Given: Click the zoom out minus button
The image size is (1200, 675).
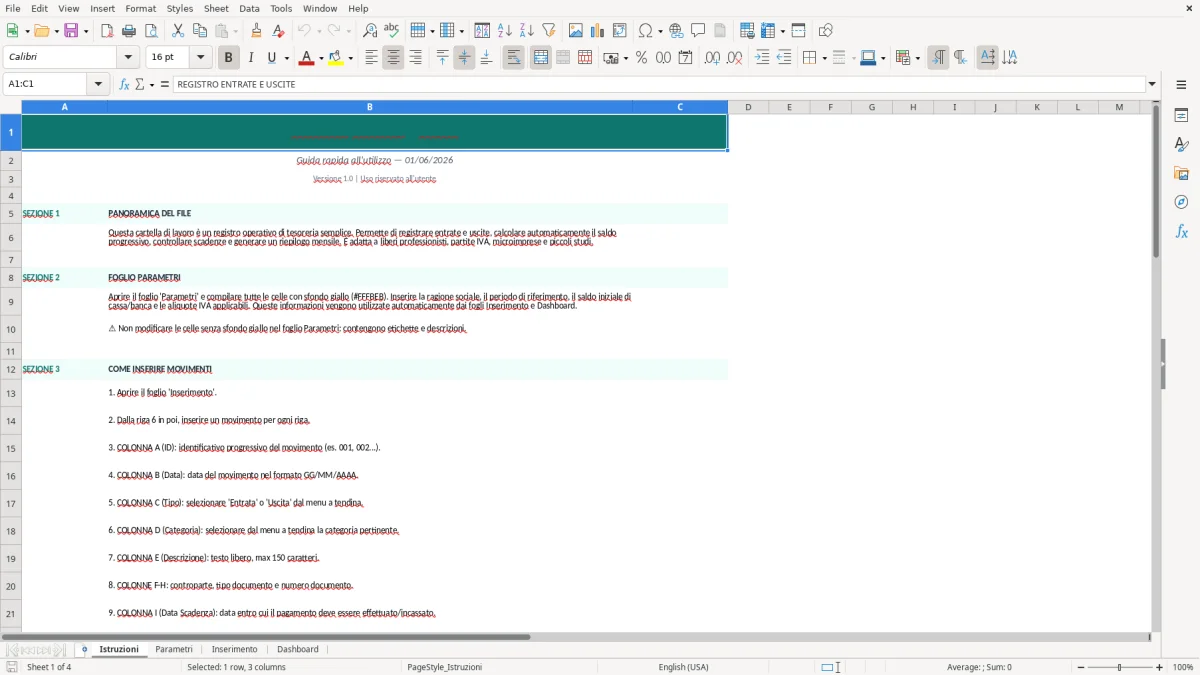Looking at the screenshot, I should (x=1081, y=667).
